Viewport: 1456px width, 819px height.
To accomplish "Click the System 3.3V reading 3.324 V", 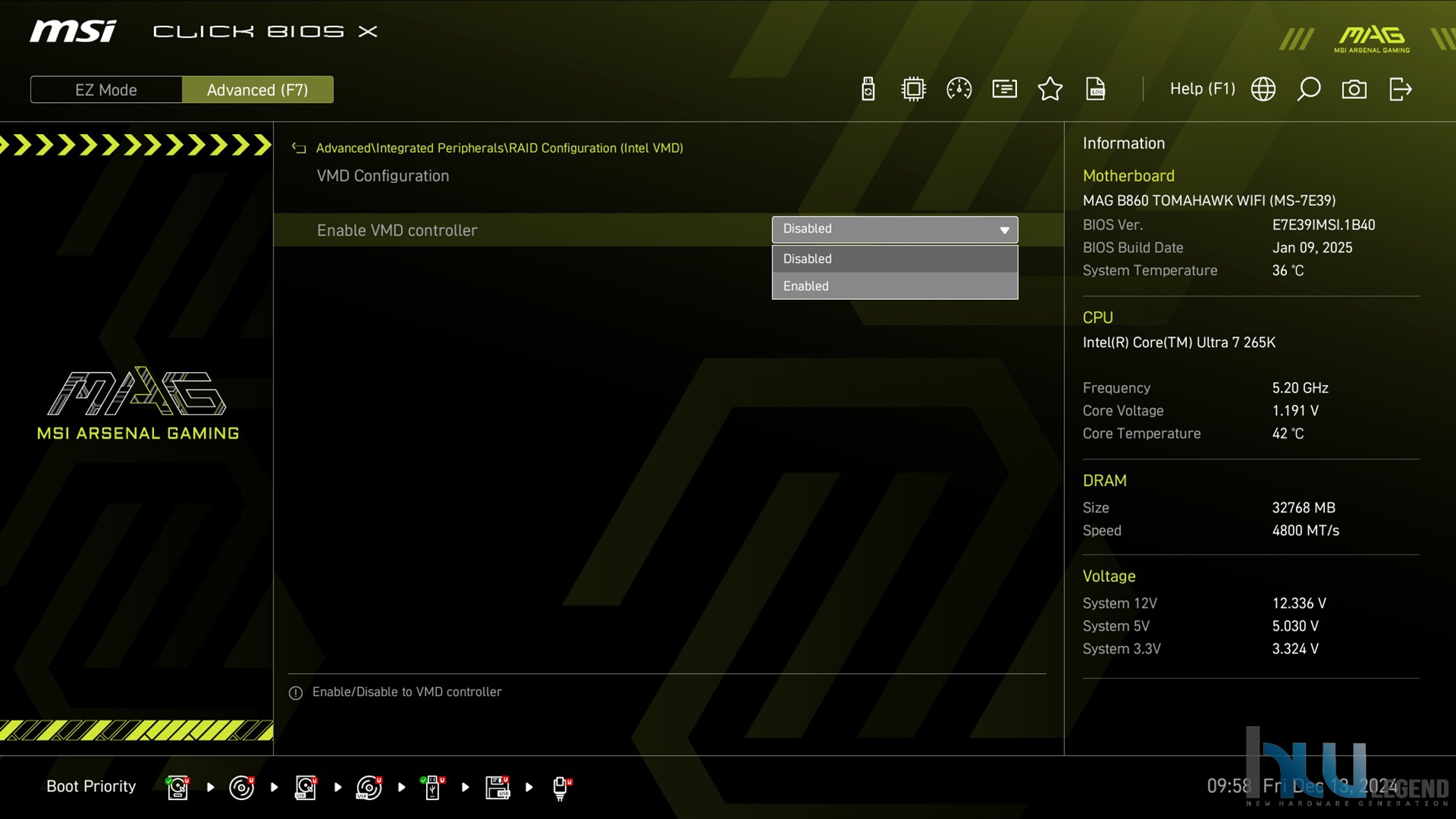I will [x=1295, y=649].
